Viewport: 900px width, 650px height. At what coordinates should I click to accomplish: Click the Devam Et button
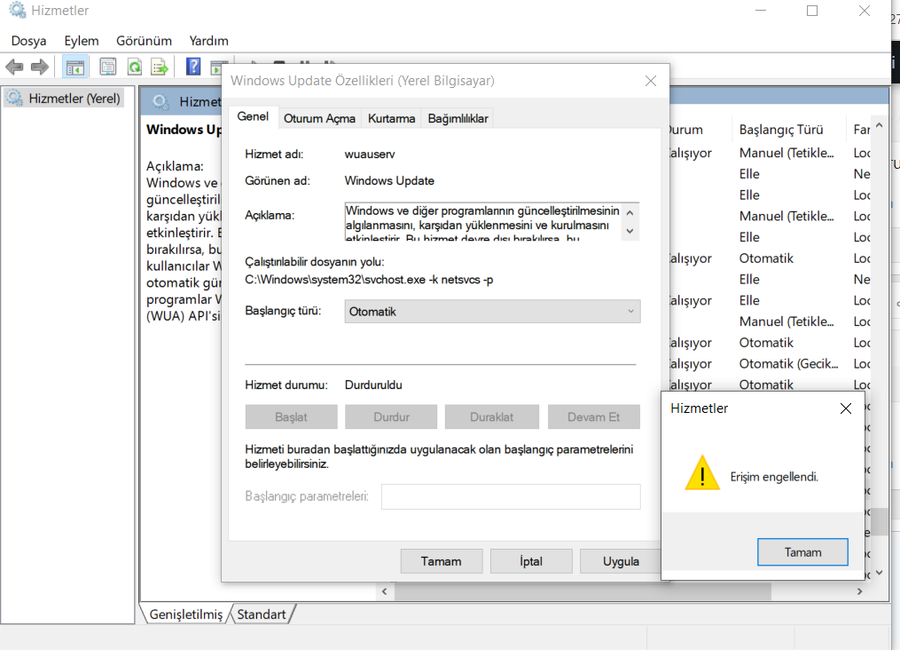point(593,417)
